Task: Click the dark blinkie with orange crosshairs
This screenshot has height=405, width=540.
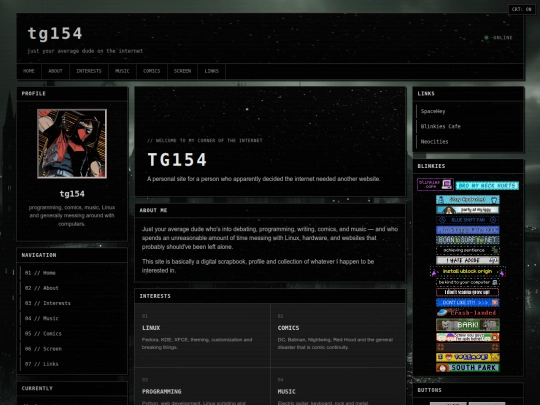Action: [x=468, y=347]
